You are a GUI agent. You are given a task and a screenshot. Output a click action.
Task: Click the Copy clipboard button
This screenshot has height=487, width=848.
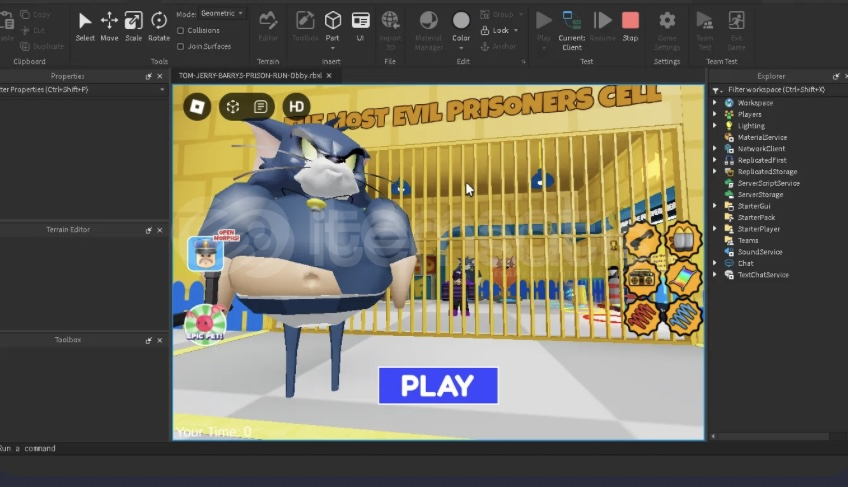tap(36, 15)
